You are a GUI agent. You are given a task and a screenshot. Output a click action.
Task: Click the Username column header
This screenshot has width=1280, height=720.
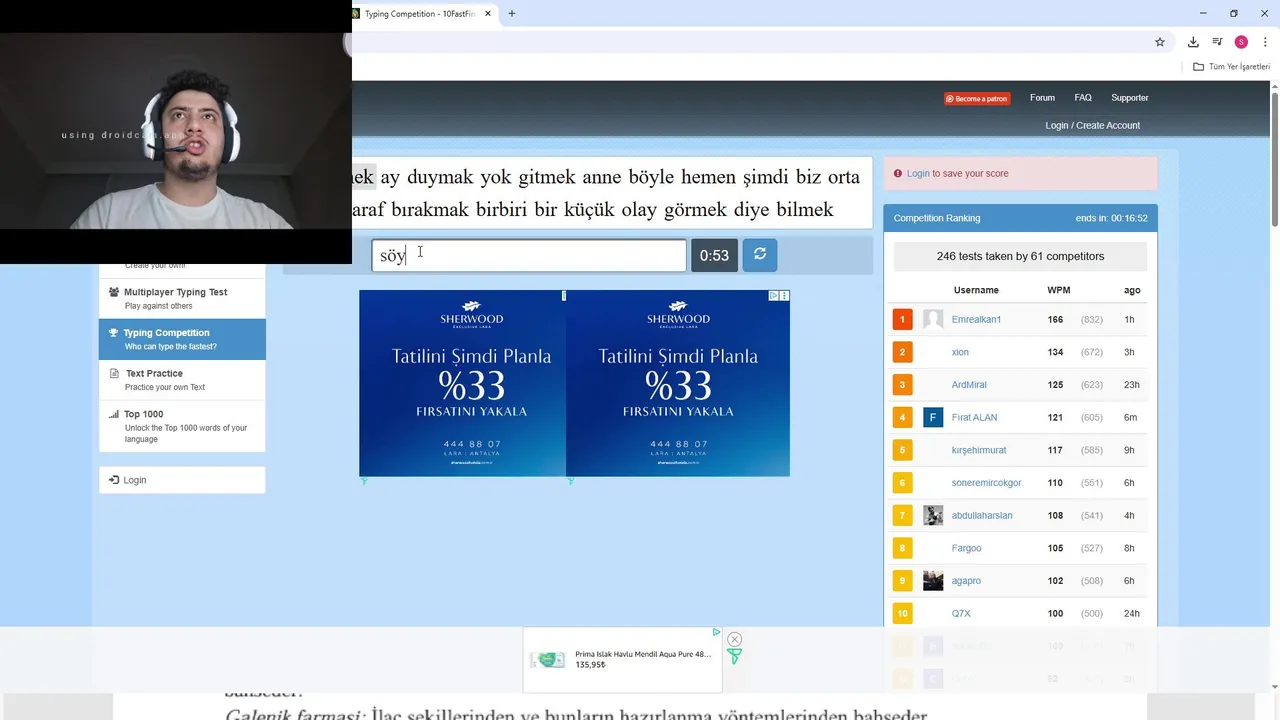(x=976, y=290)
